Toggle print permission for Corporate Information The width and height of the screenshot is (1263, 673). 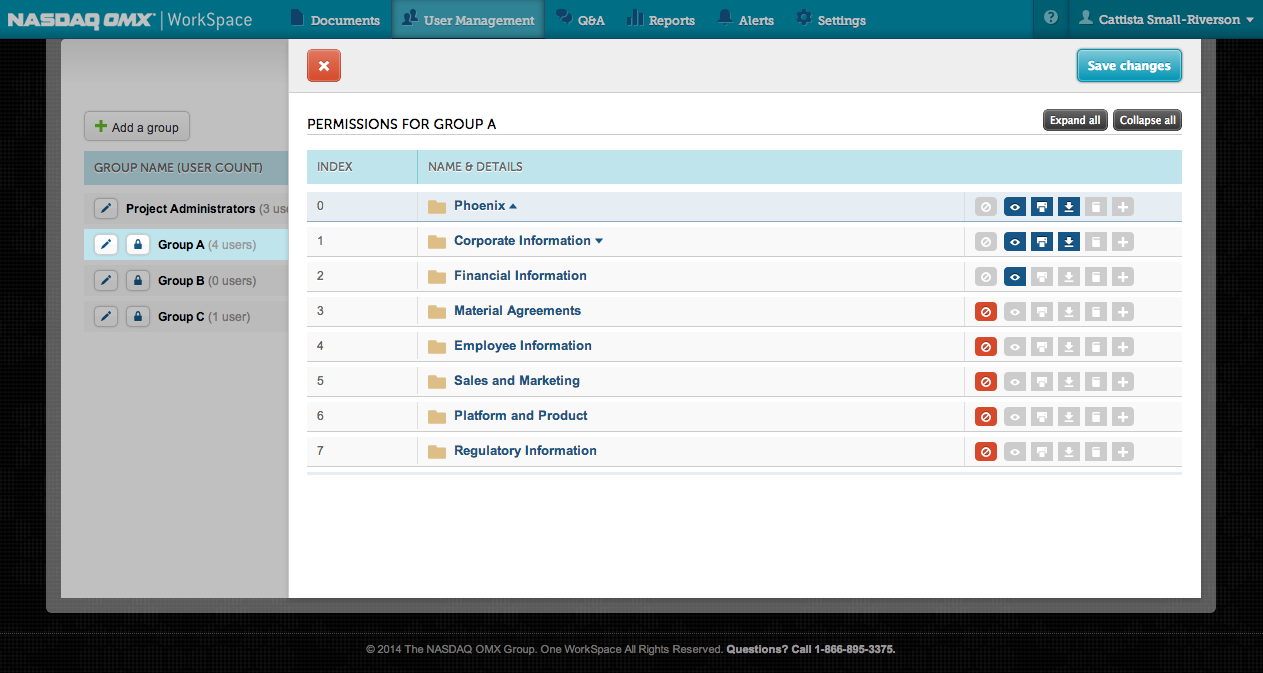coord(1042,242)
